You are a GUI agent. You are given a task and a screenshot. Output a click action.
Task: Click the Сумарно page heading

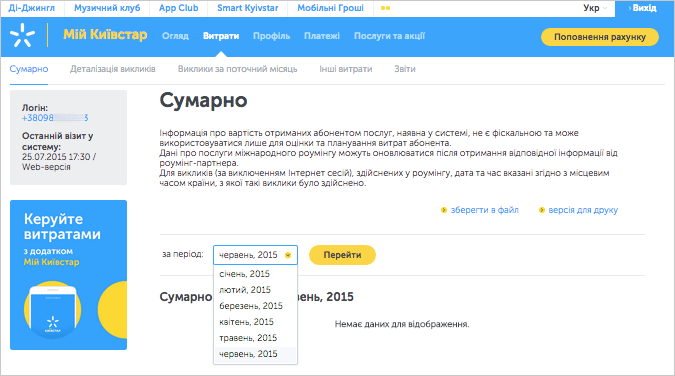(x=203, y=100)
